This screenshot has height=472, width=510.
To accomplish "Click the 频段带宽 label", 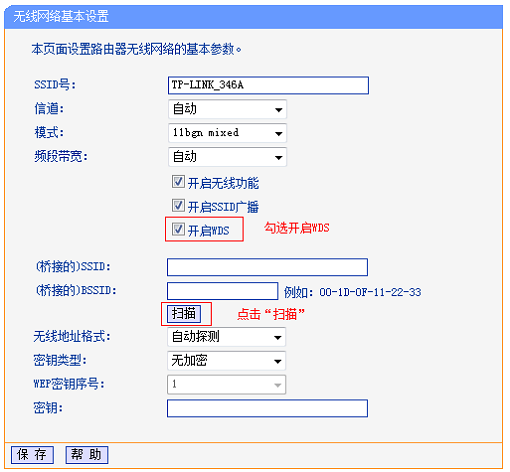I will [61, 156].
